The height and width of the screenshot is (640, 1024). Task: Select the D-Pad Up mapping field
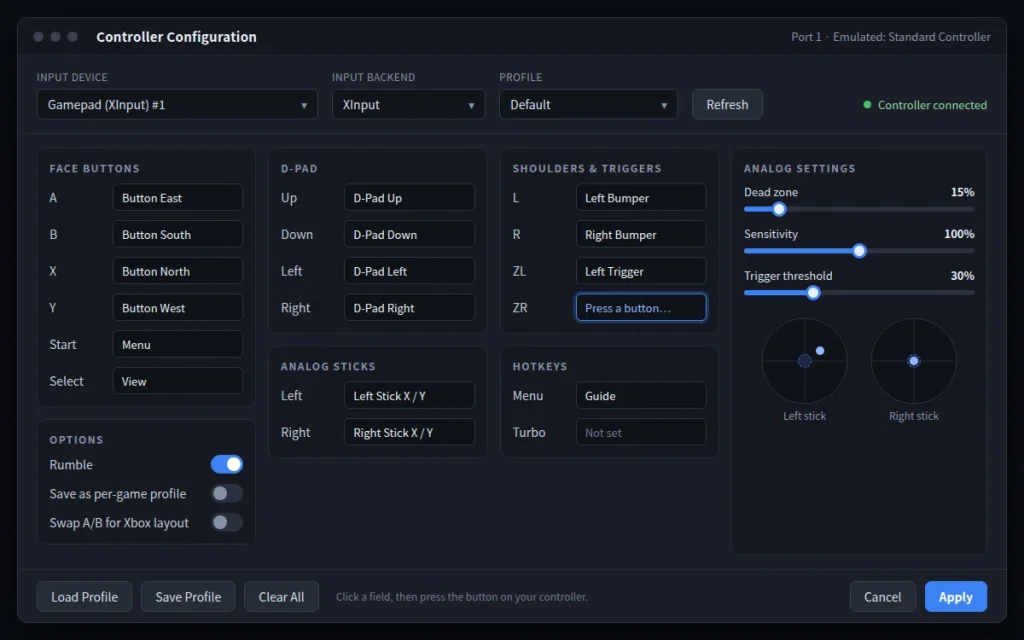(x=409, y=198)
